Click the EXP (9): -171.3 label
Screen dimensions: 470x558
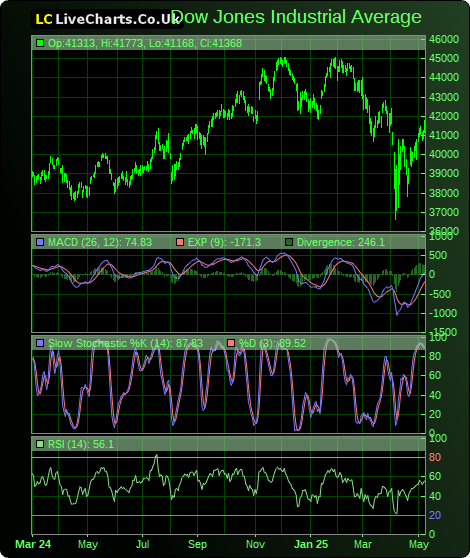point(225,242)
